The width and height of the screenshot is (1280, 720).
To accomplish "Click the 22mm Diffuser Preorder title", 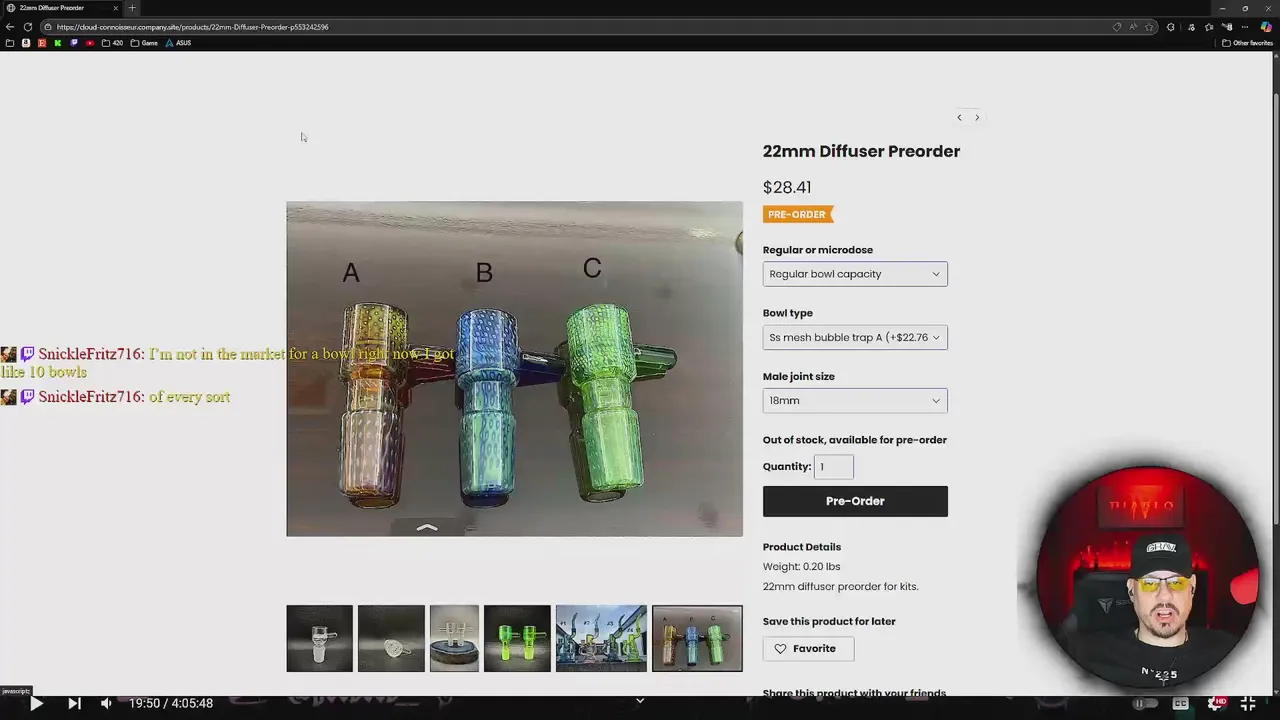I will pos(861,152).
